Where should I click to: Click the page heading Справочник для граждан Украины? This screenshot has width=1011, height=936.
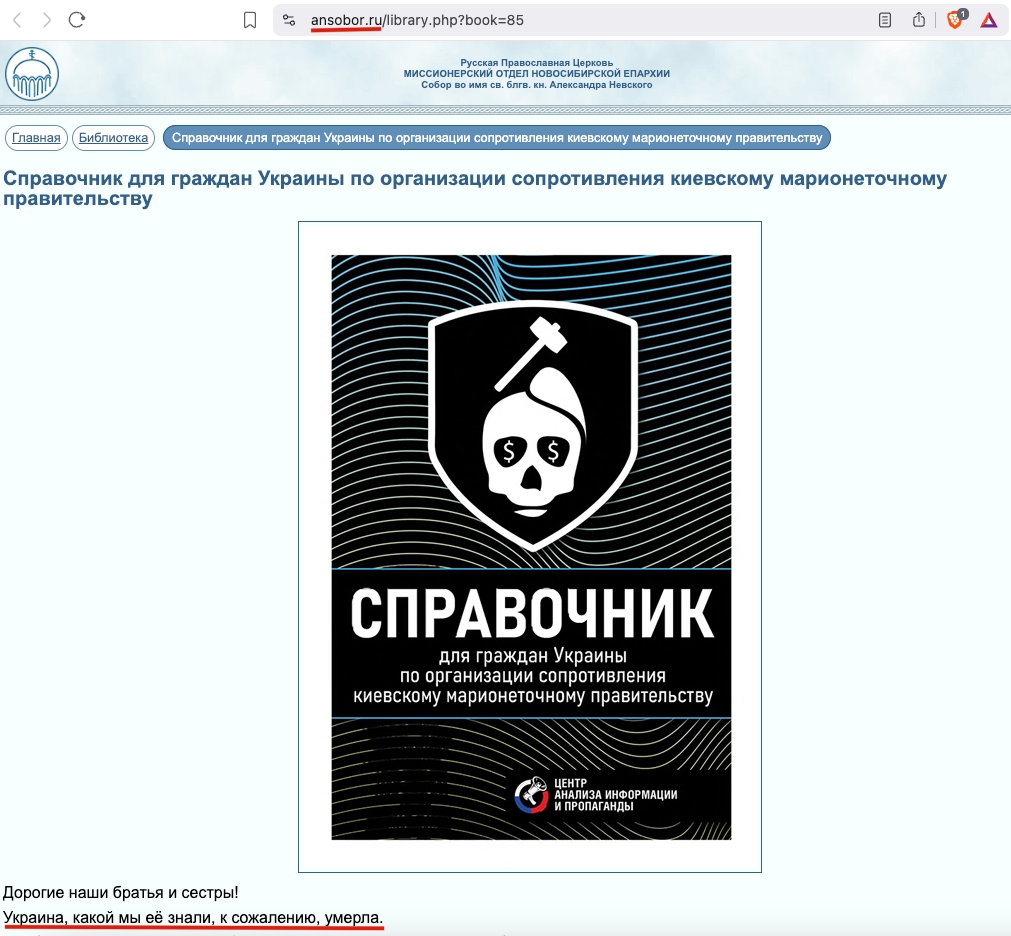[x=475, y=188]
